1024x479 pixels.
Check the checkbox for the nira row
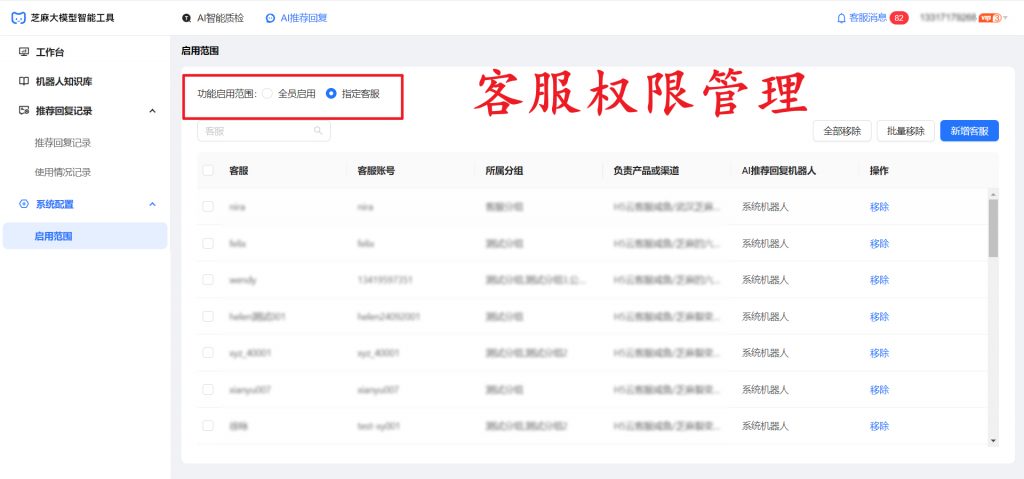pyautogui.click(x=208, y=206)
